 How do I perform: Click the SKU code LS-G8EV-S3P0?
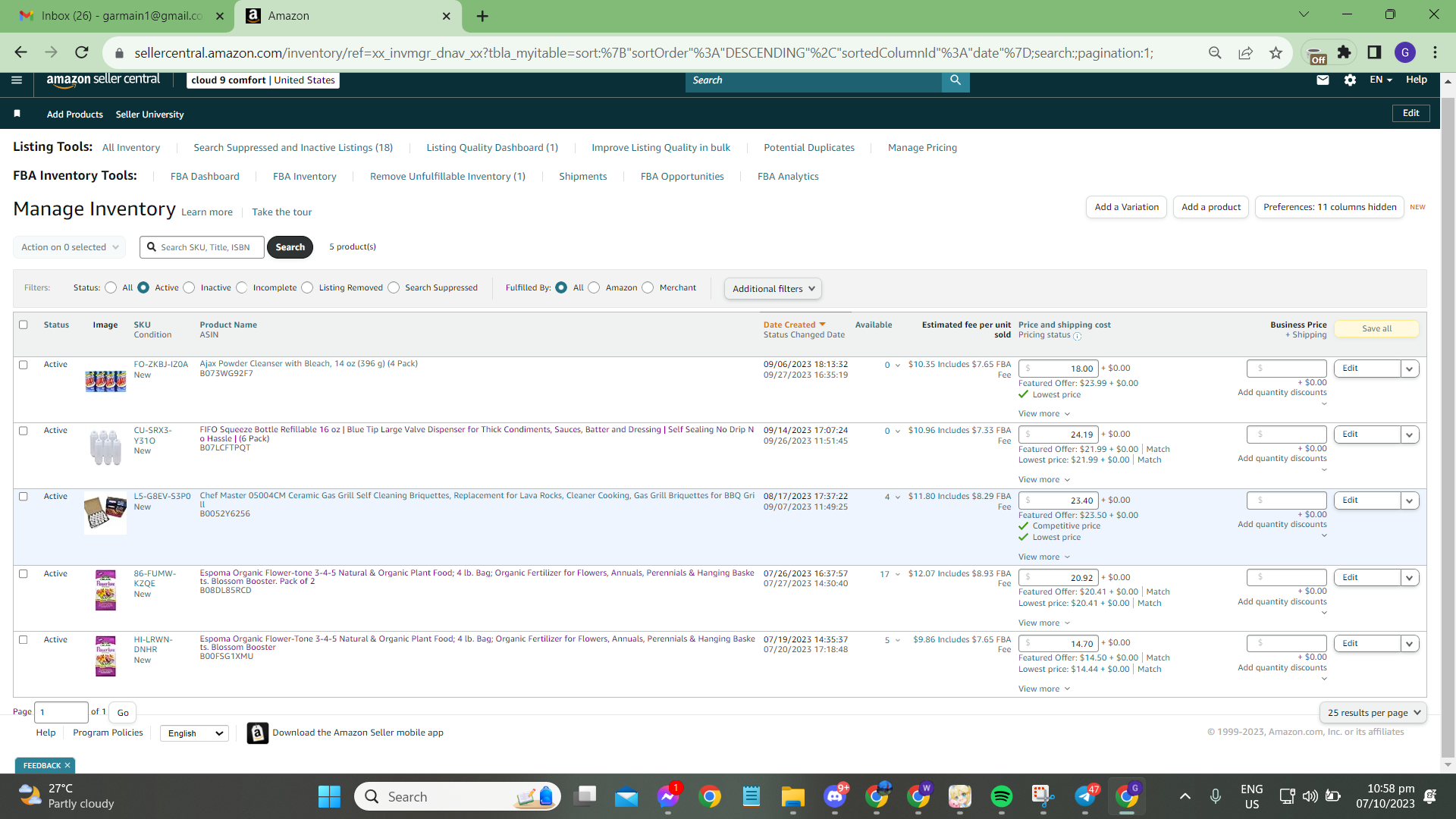(x=162, y=497)
